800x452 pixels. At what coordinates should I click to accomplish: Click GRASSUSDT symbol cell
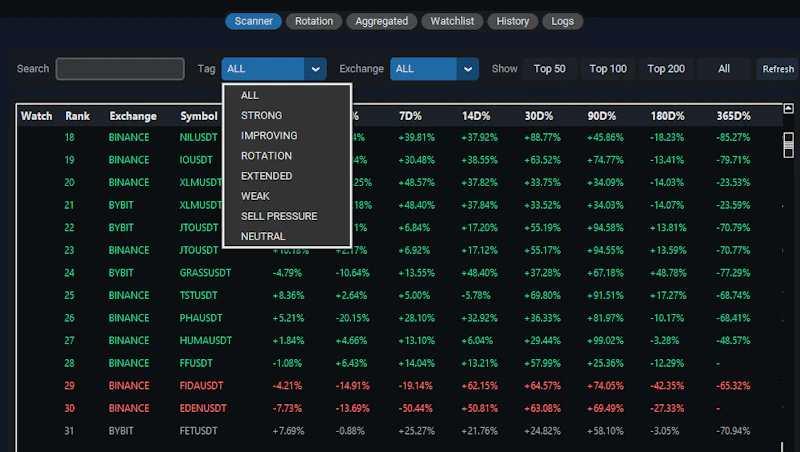205,273
